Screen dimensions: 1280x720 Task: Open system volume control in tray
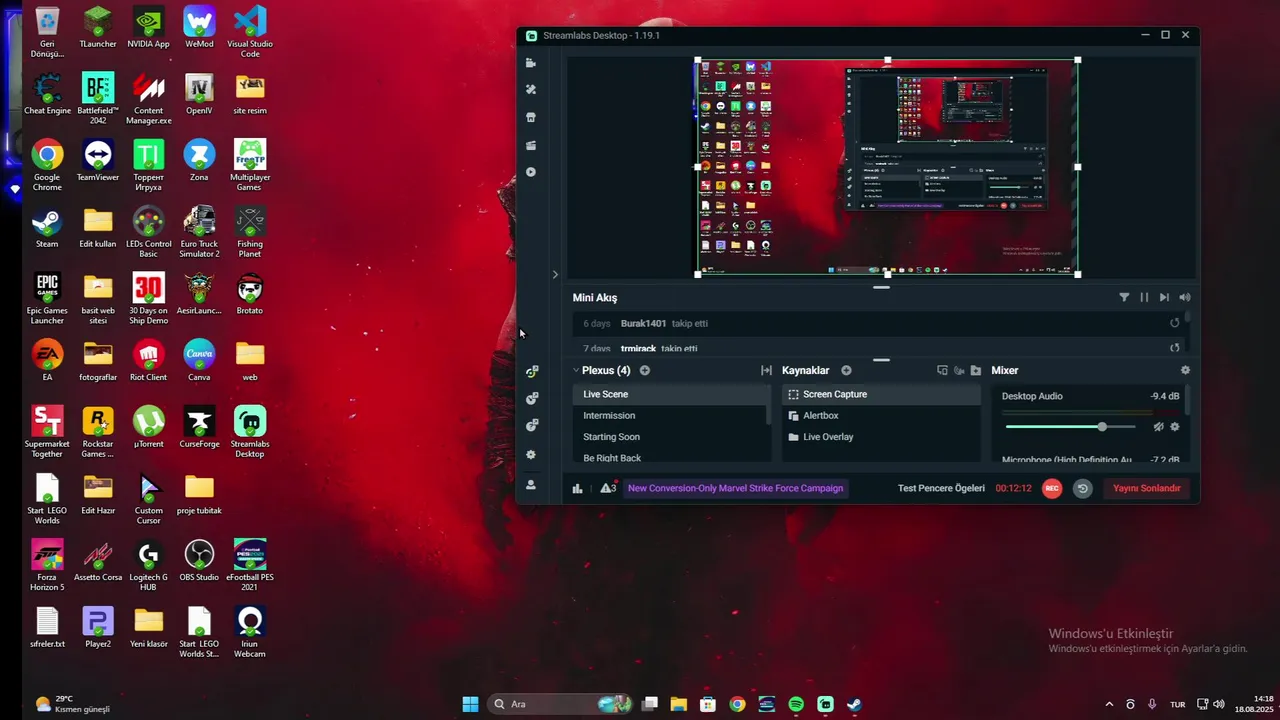(x=1218, y=704)
